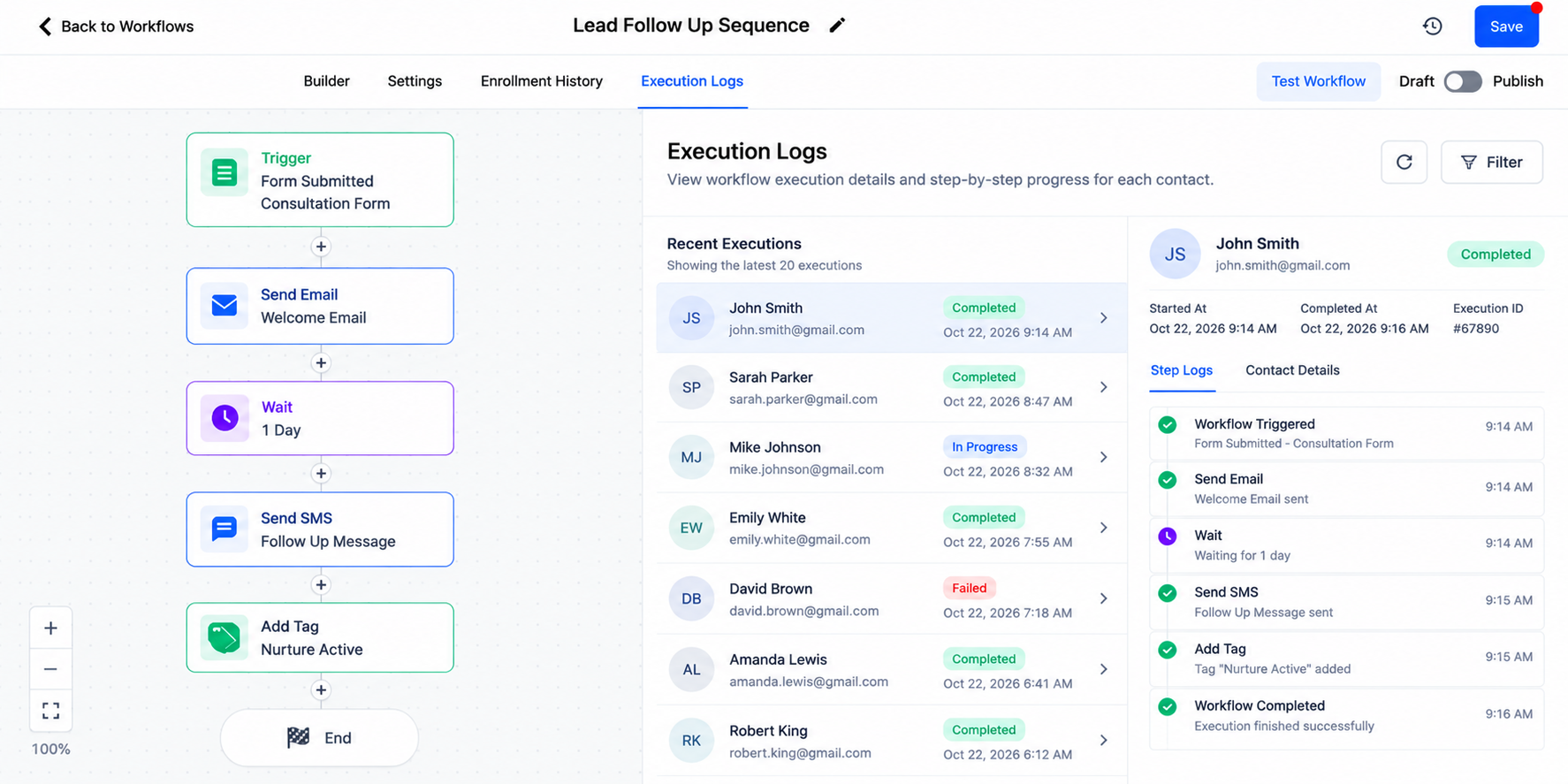Switch to Contact Details tab
Image resolution: width=1568 pixels, height=784 pixels.
click(x=1292, y=370)
